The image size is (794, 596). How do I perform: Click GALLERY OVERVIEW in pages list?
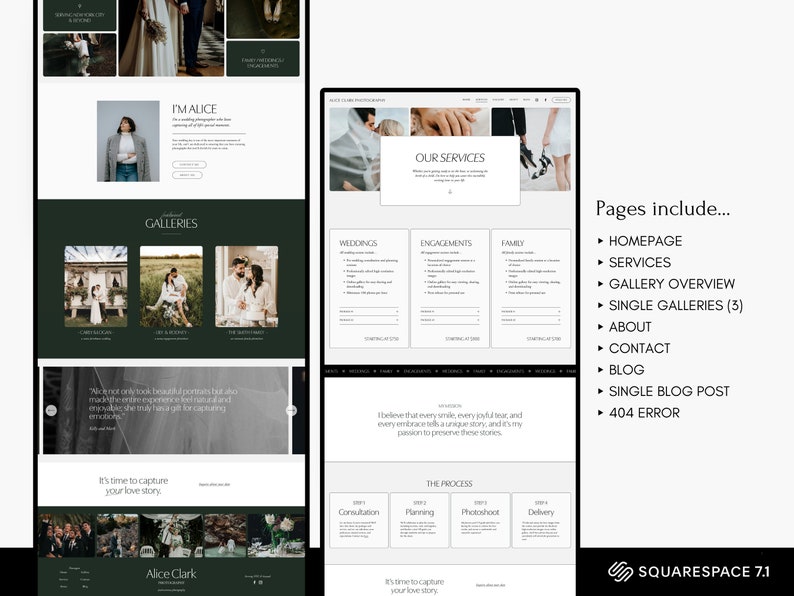672,284
